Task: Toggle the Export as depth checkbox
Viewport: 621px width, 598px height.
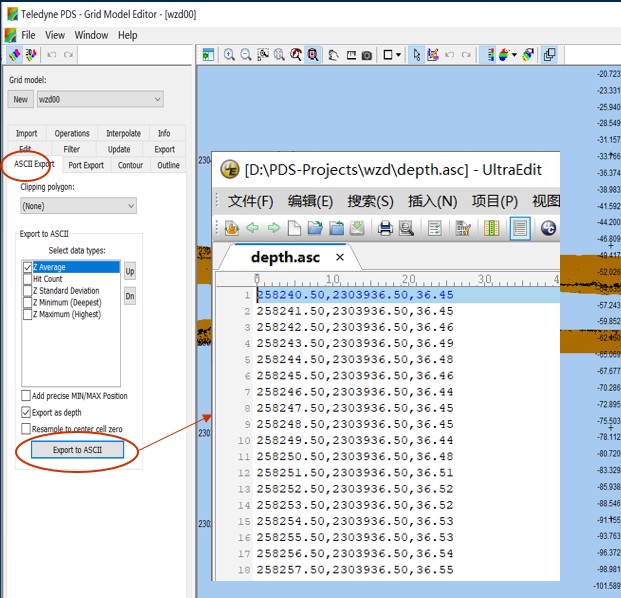Action: [26, 412]
